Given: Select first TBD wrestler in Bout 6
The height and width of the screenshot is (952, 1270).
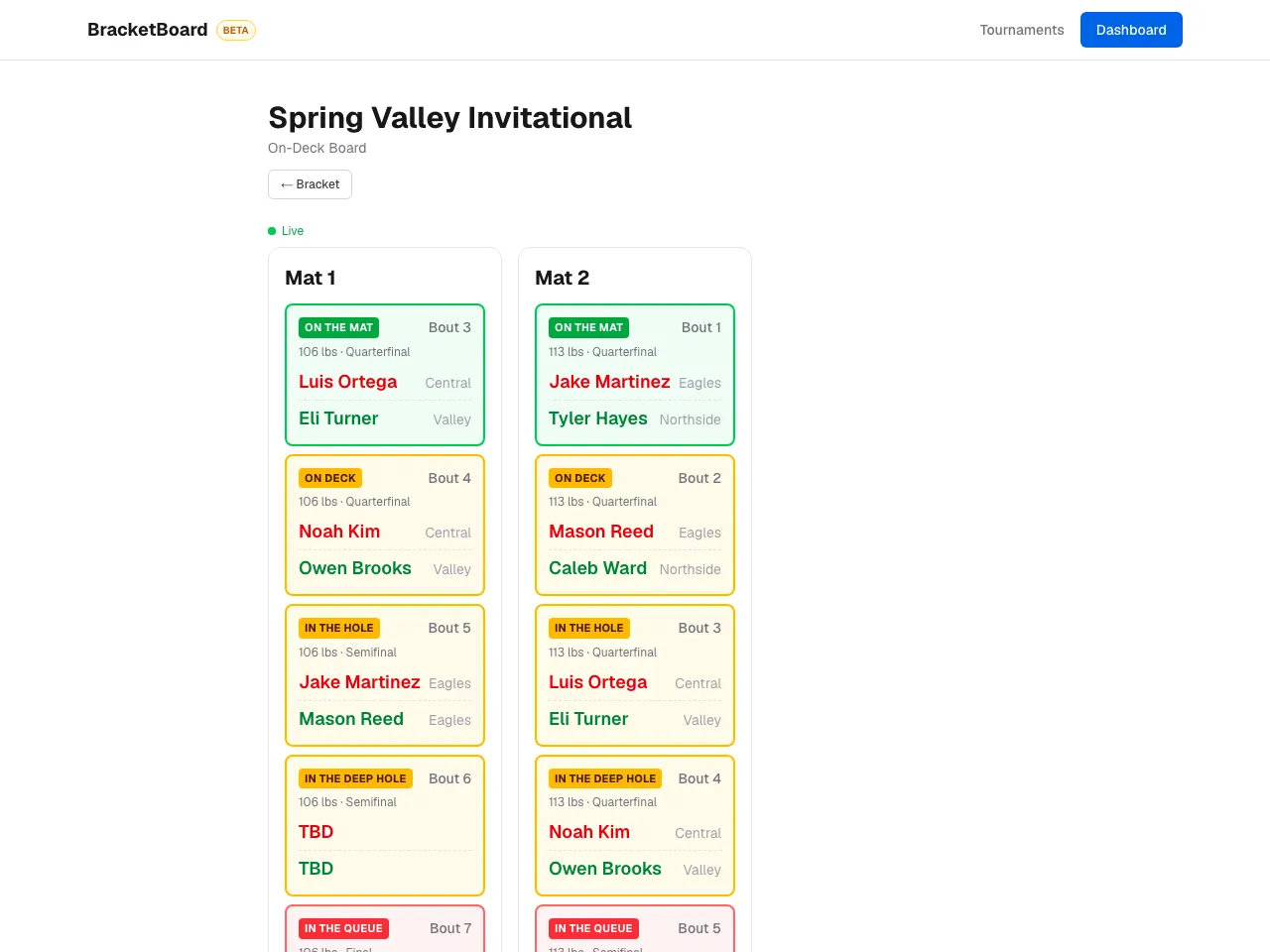Looking at the screenshot, I should [316, 832].
